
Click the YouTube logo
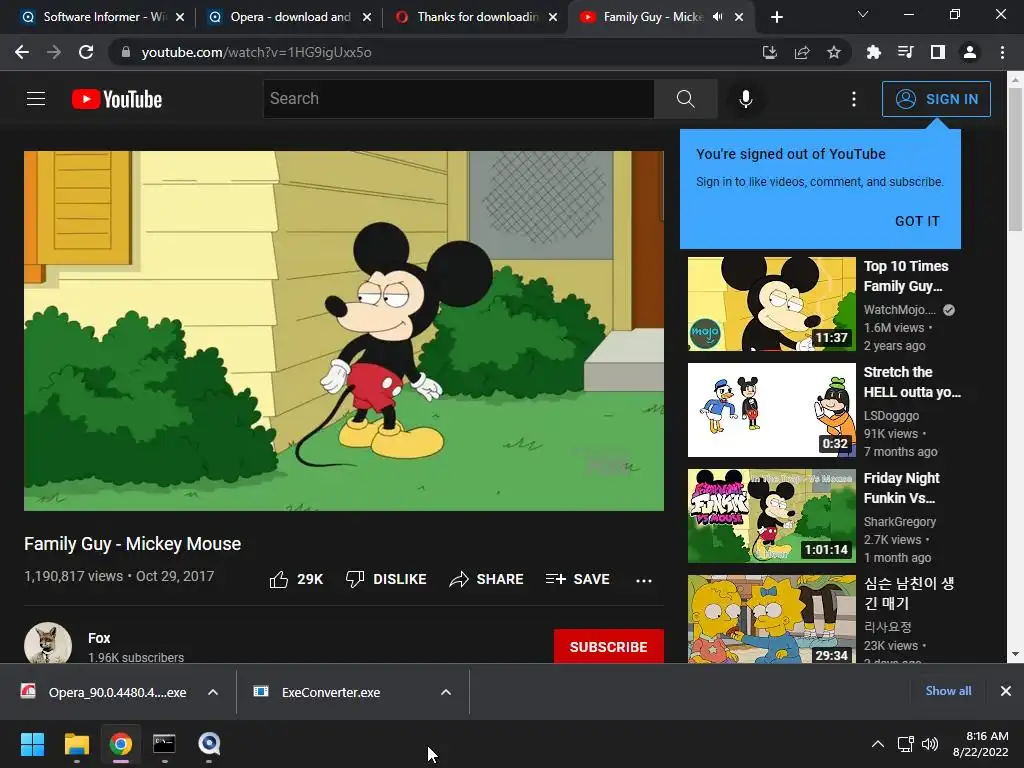pyautogui.click(x=117, y=99)
